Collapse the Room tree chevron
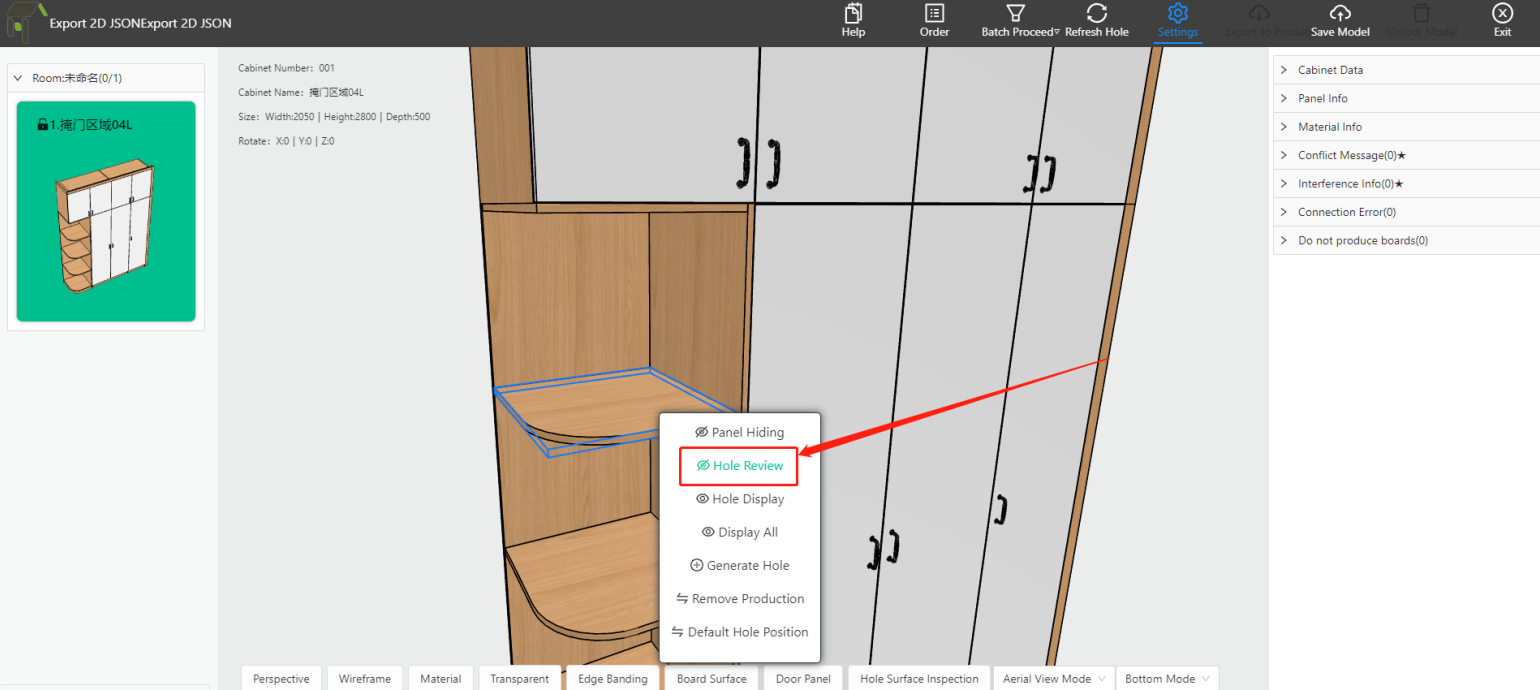The image size is (1540, 690). (18, 78)
